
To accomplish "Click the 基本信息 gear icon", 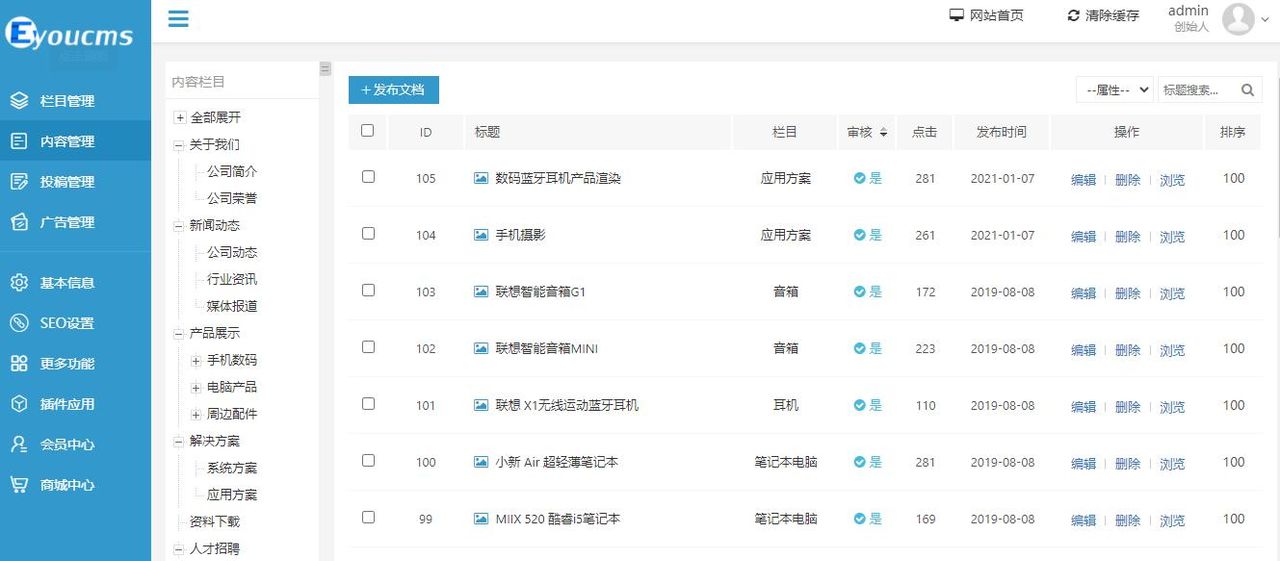I will 19,283.
